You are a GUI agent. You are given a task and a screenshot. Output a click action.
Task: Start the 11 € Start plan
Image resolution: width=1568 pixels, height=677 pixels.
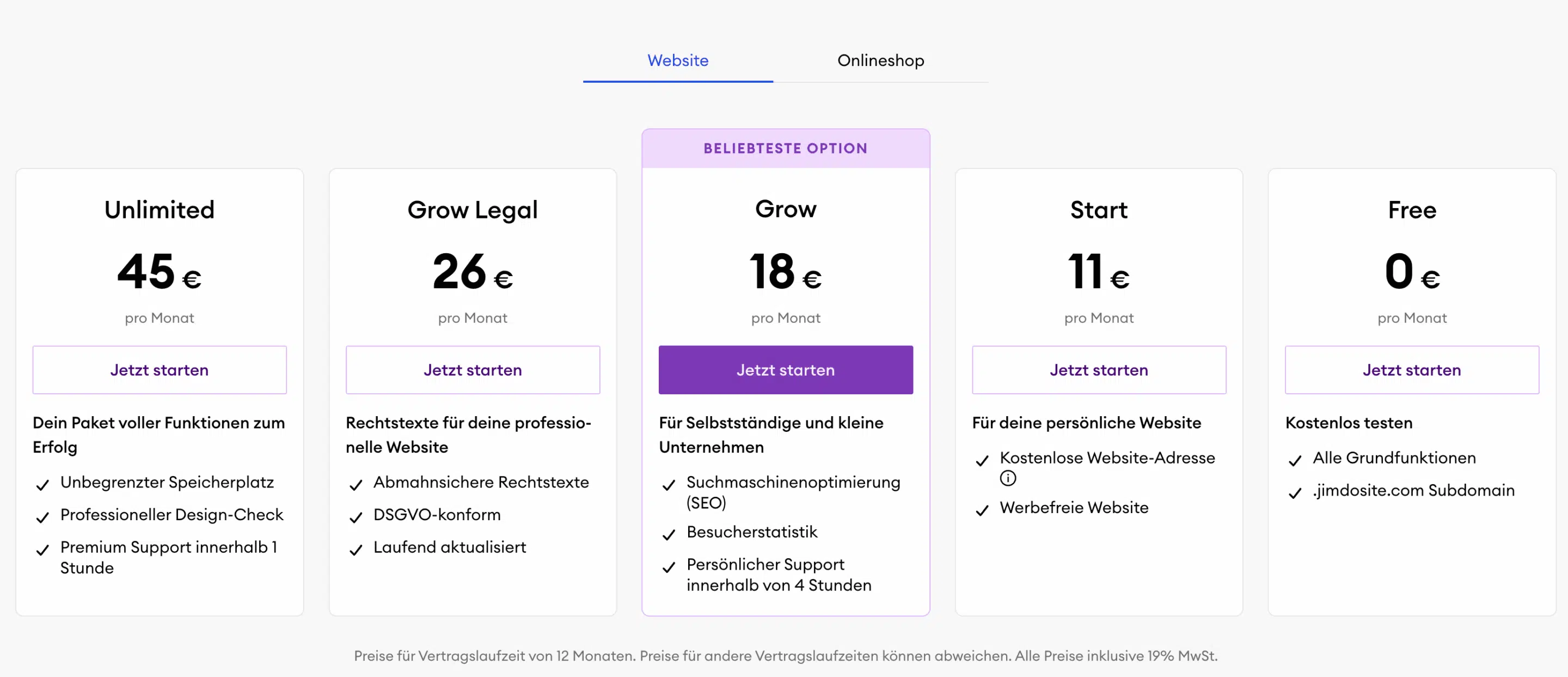[1099, 370]
